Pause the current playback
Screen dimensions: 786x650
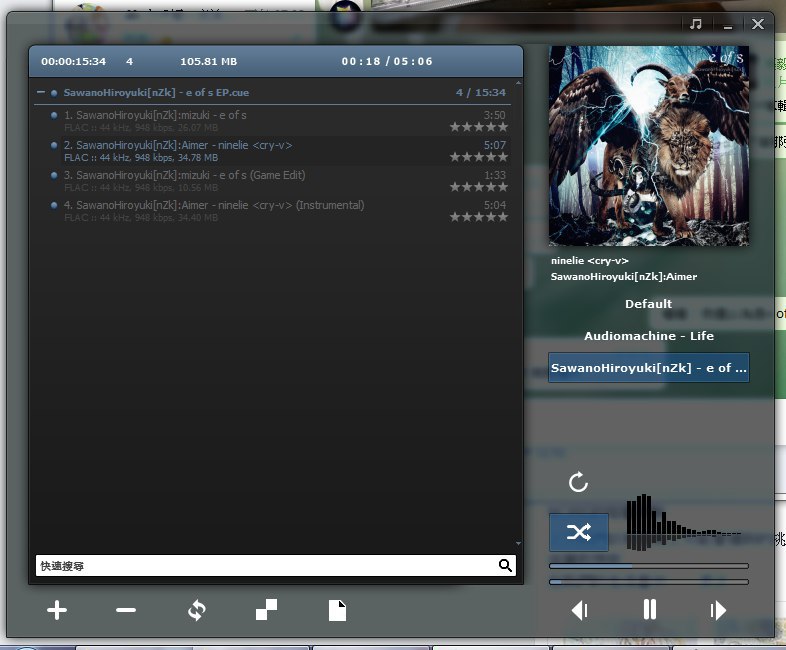coord(650,610)
